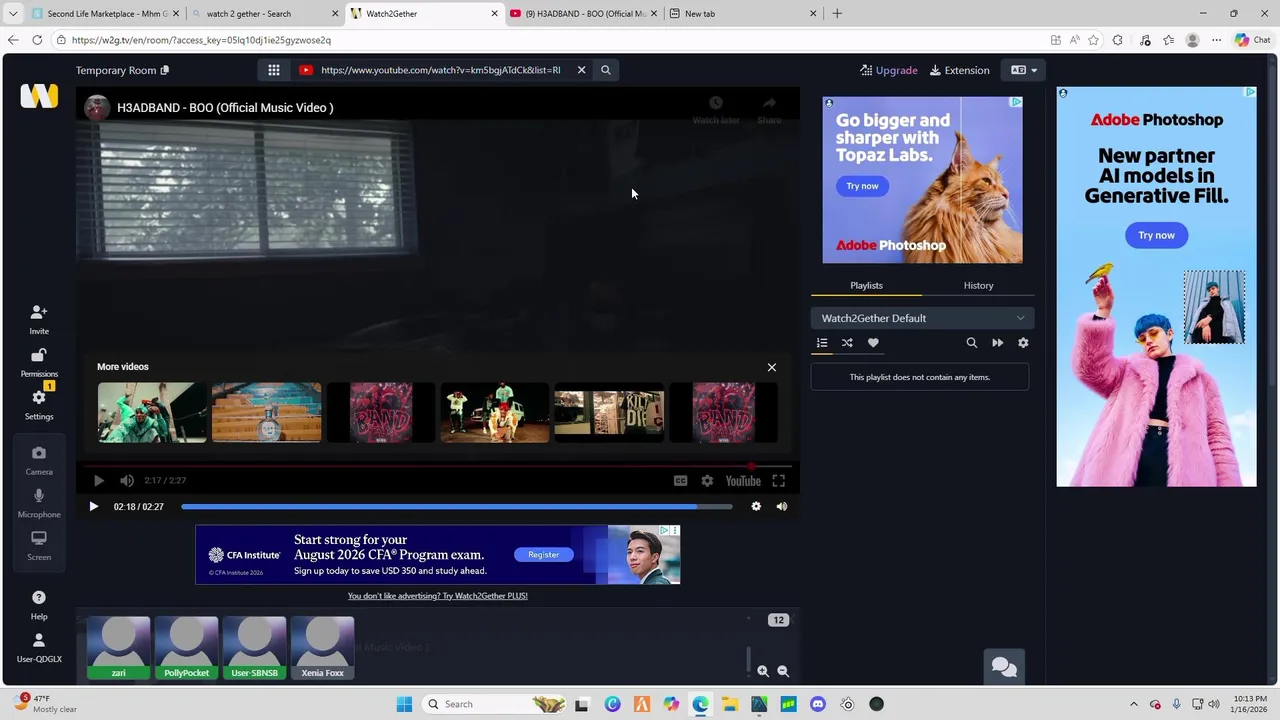1280x720 pixels.
Task: Zoom in user tiles with plus magnifier
Action: tap(763, 672)
